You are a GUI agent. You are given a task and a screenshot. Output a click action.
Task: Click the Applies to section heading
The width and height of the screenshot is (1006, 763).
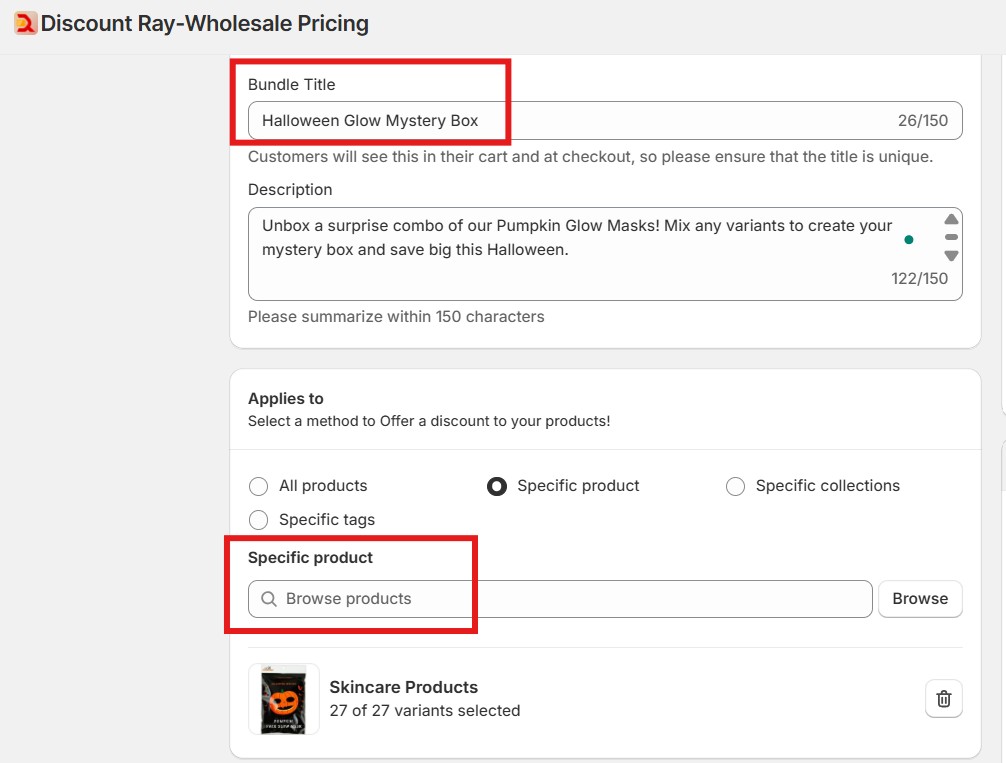[x=286, y=398]
